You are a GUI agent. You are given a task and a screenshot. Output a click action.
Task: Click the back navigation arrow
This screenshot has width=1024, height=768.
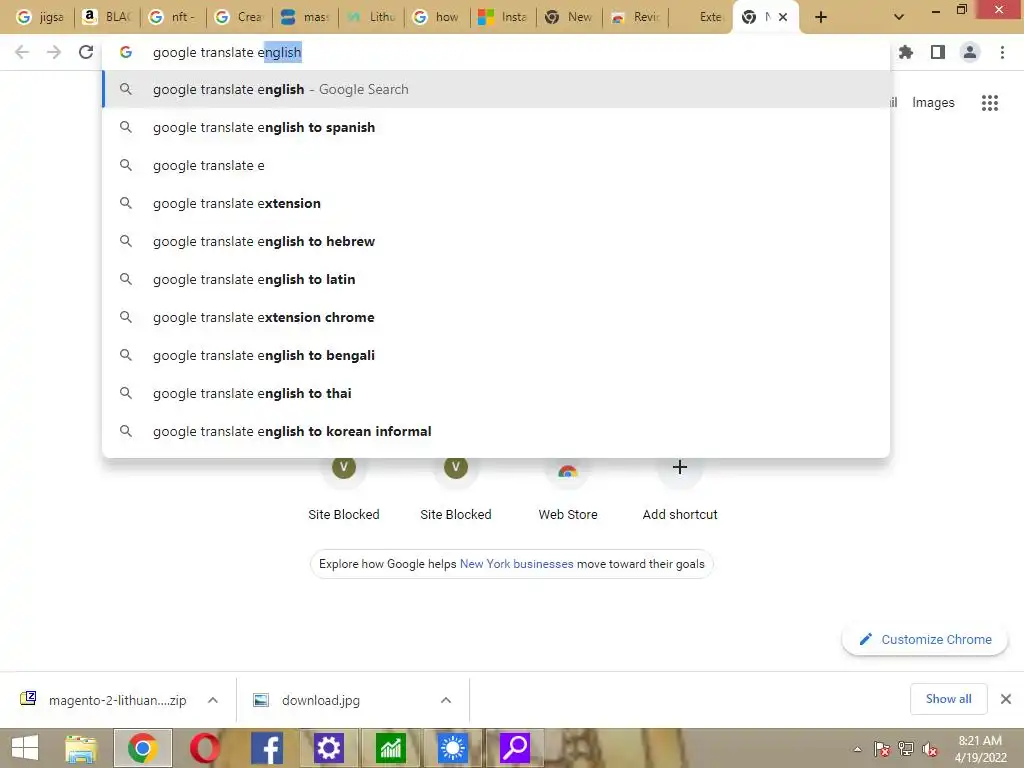pyautogui.click(x=22, y=52)
